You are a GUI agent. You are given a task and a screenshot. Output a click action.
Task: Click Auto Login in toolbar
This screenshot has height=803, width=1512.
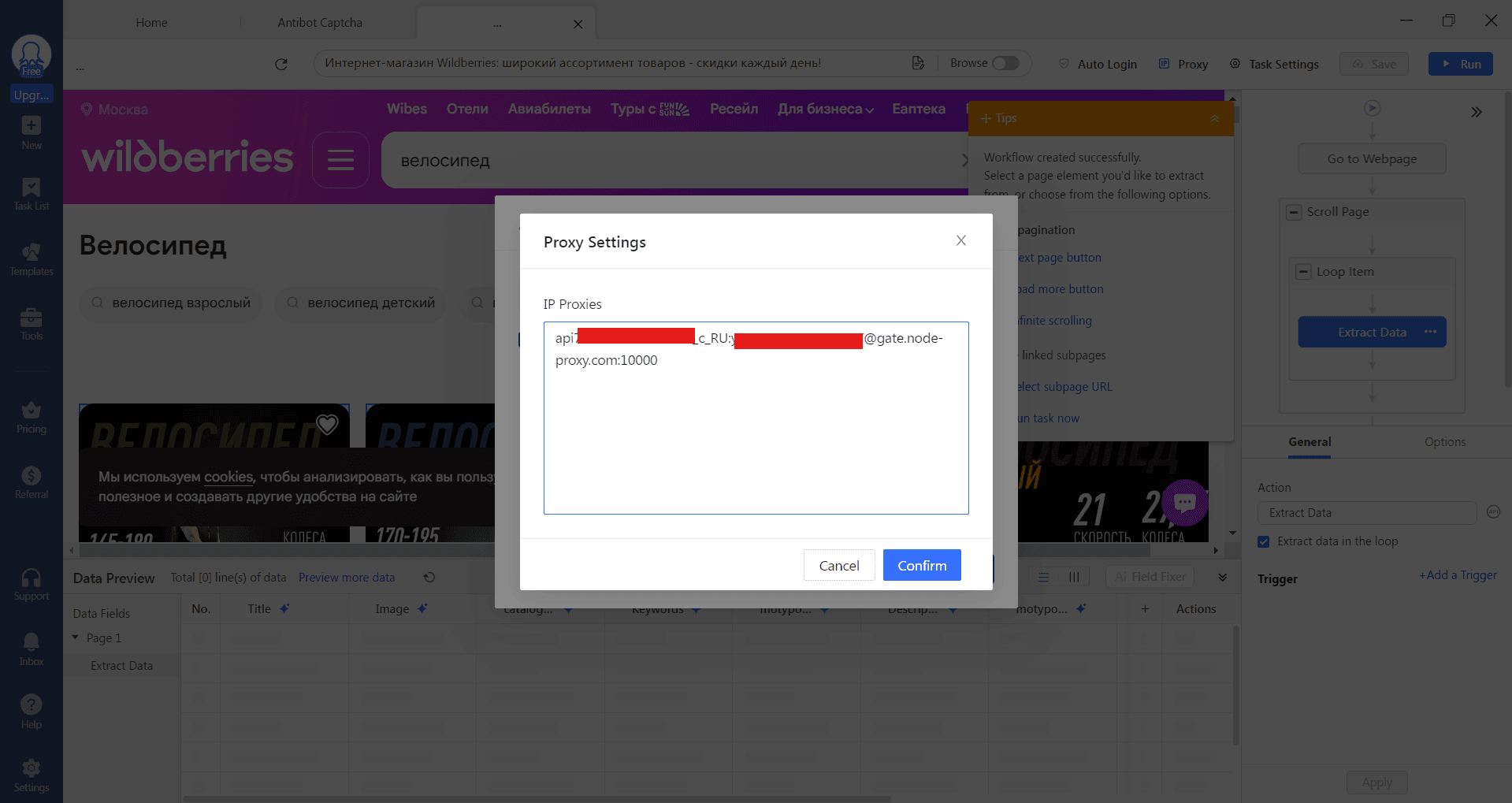(1097, 64)
